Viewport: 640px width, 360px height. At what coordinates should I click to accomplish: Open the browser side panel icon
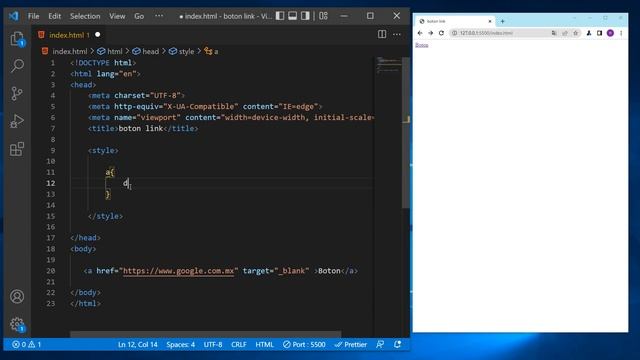[599, 33]
